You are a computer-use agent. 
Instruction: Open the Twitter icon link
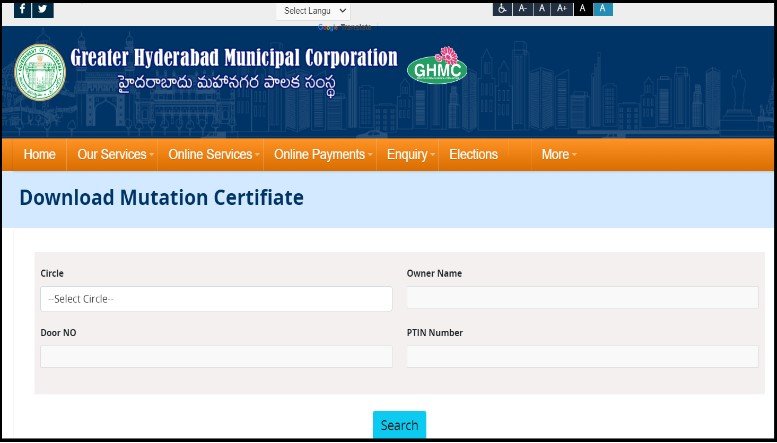coord(43,9)
